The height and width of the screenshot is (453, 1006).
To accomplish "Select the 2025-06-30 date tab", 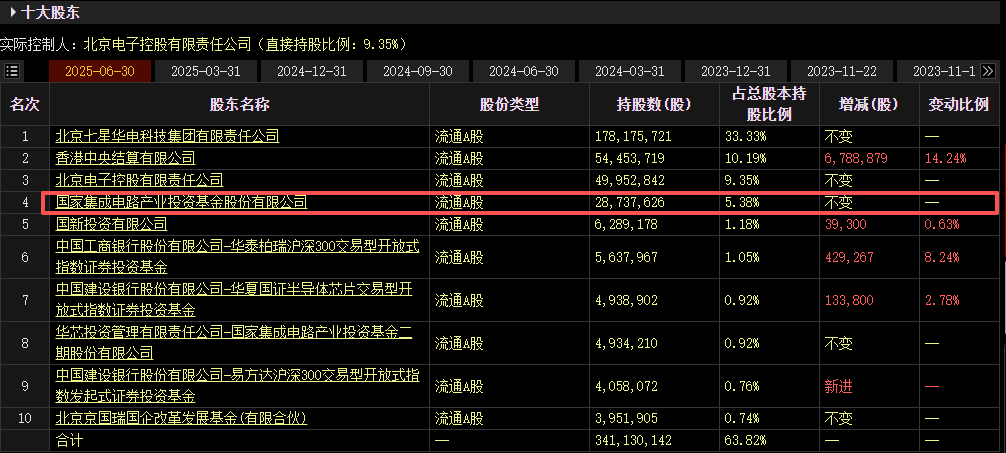I will [x=100, y=71].
